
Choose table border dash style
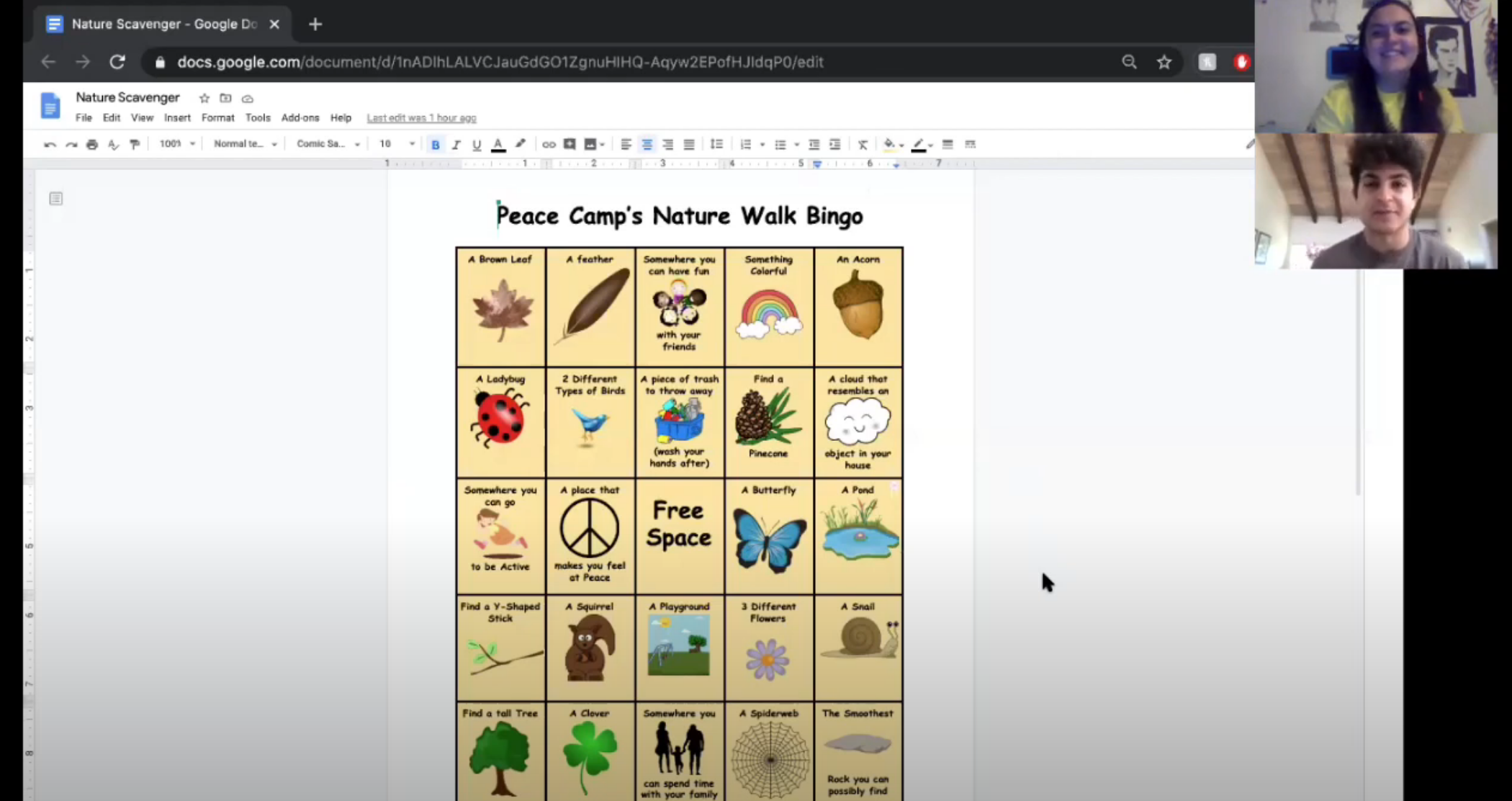click(x=970, y=145)
